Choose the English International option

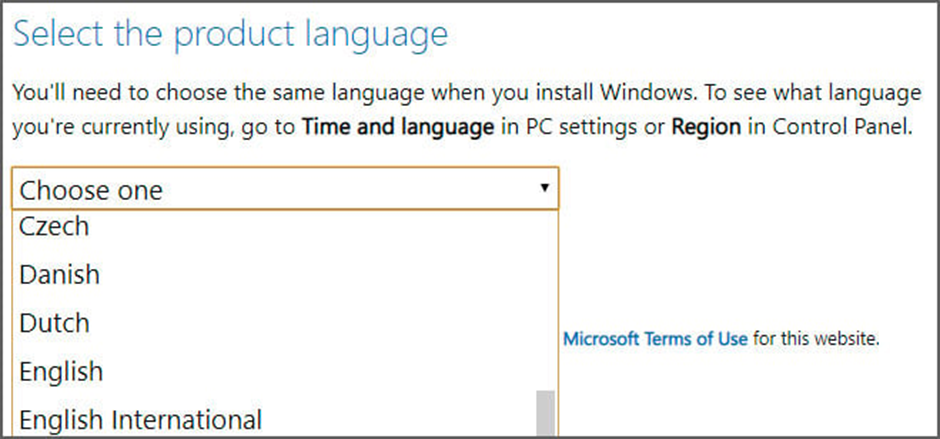tap(140, 420)
